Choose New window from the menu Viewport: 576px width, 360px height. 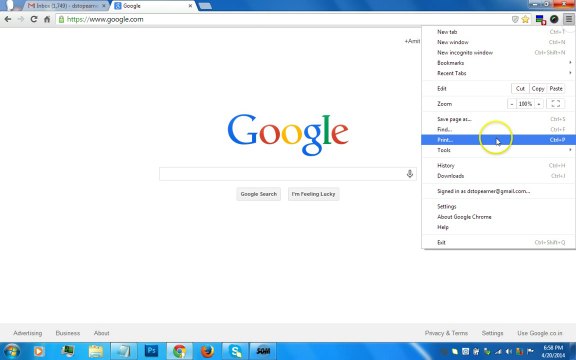[x=498, y=42]
